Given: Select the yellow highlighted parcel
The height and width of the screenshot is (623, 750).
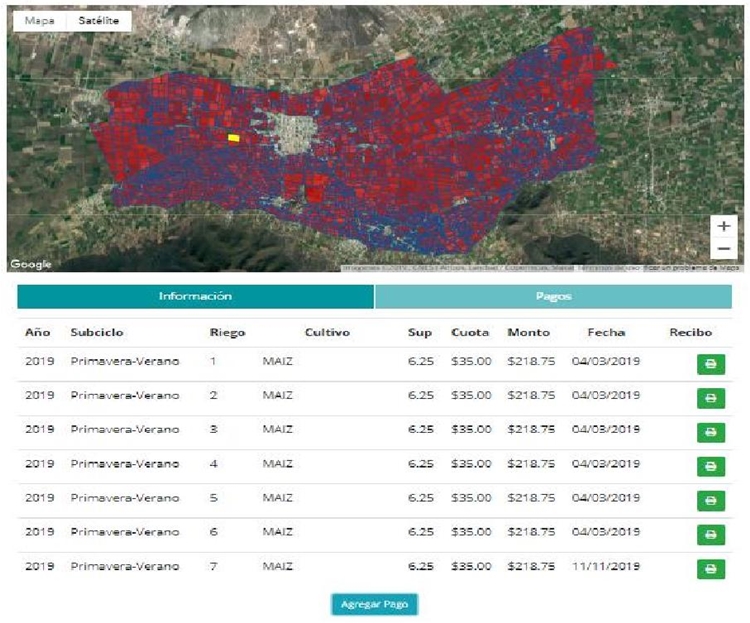Looking at the screenshot, I should [x=233, y=138].
